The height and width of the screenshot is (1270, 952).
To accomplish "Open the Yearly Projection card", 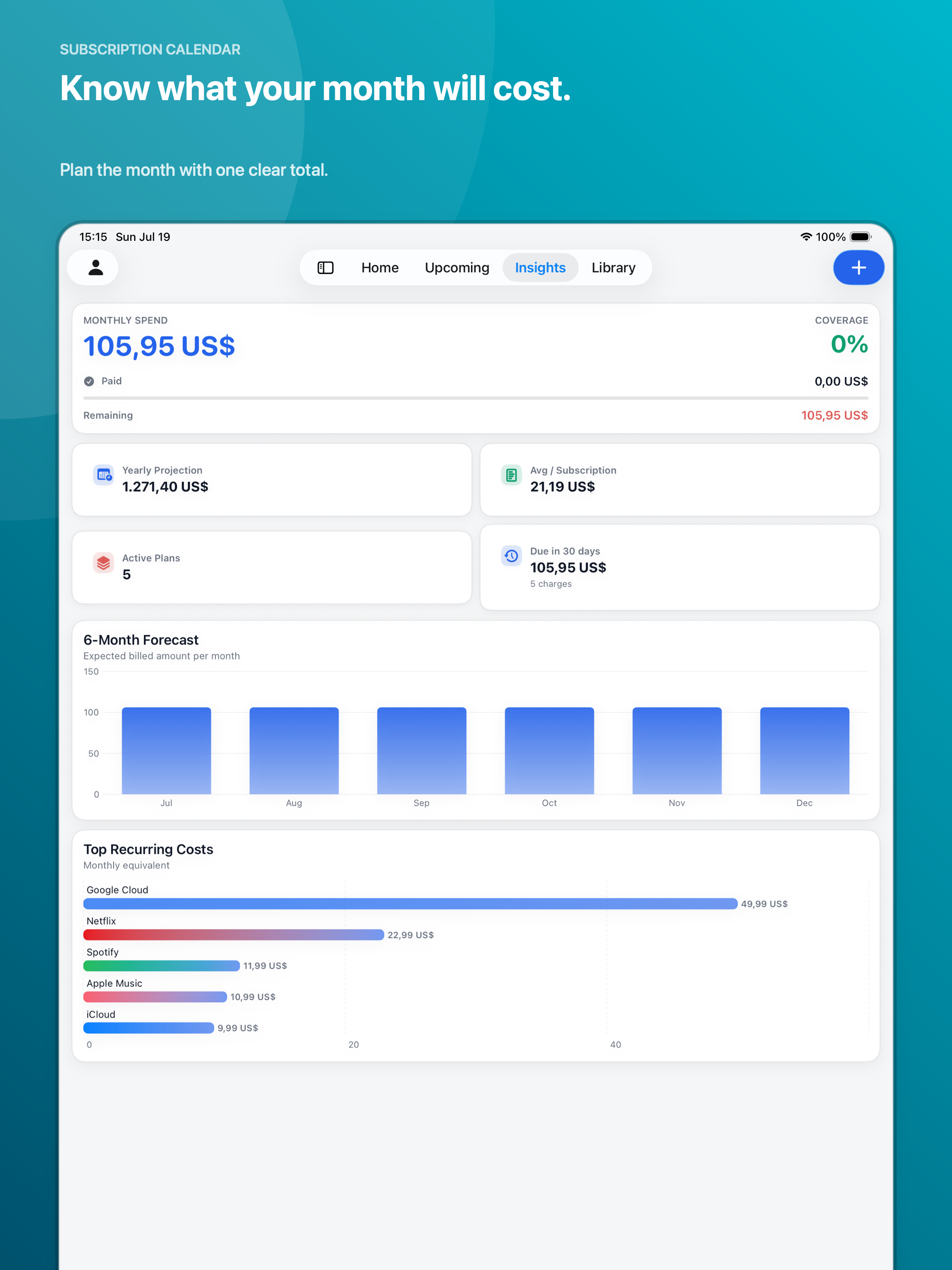I will (272, 479).
